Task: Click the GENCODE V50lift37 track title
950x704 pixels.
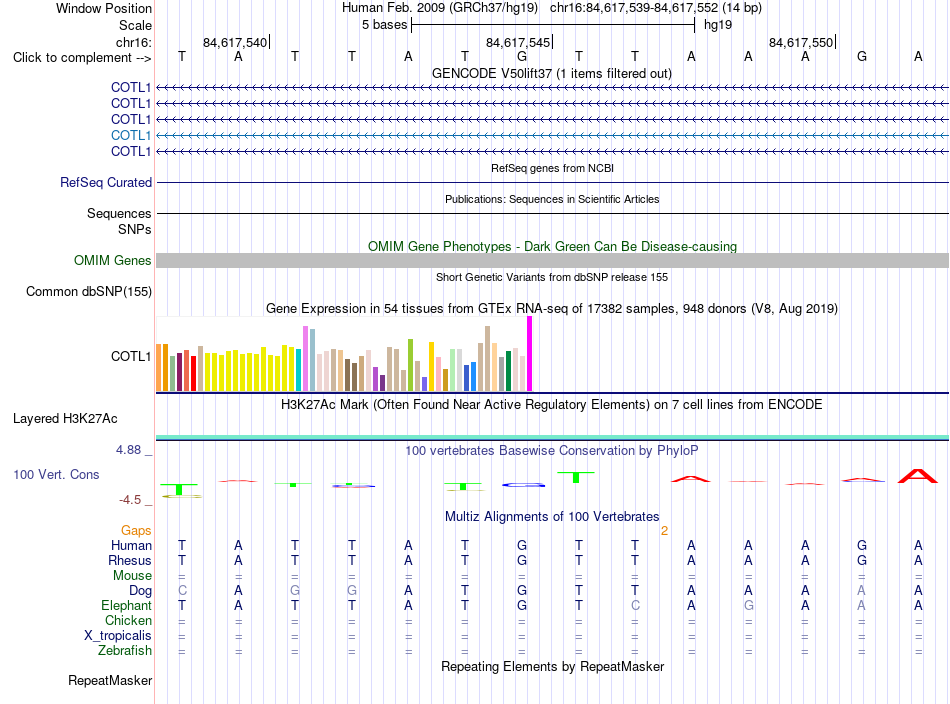Action: pos(552,73)
